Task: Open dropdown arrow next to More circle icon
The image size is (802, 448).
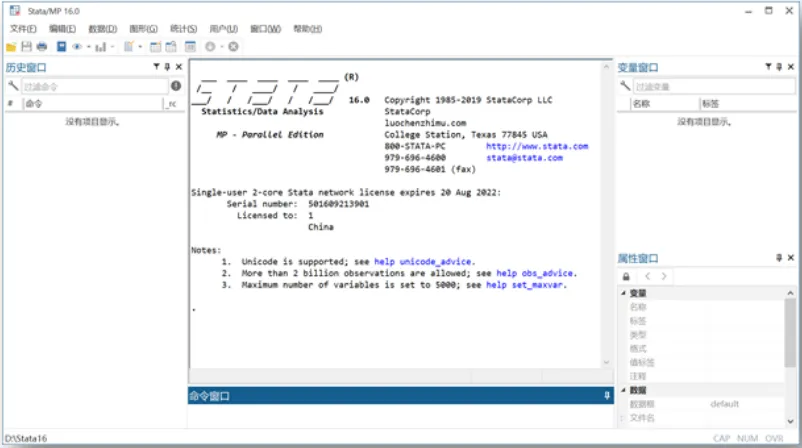Action: (x=221, y=47)
